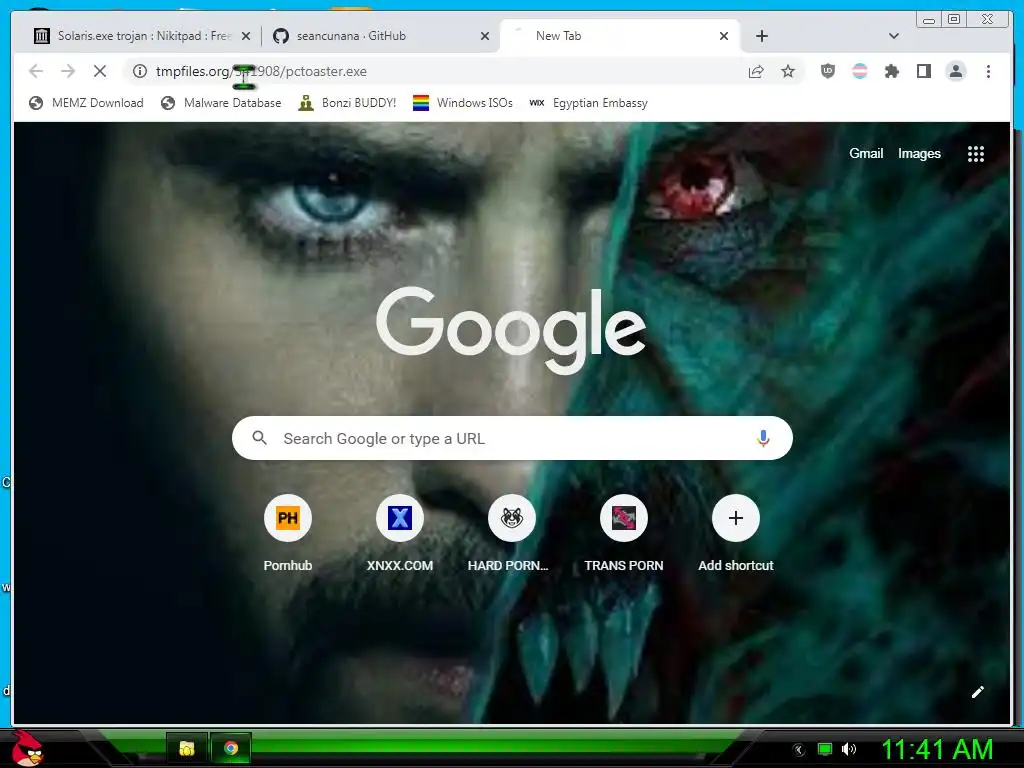Close the New Tab tab
1024x768 pixels.
724,36
